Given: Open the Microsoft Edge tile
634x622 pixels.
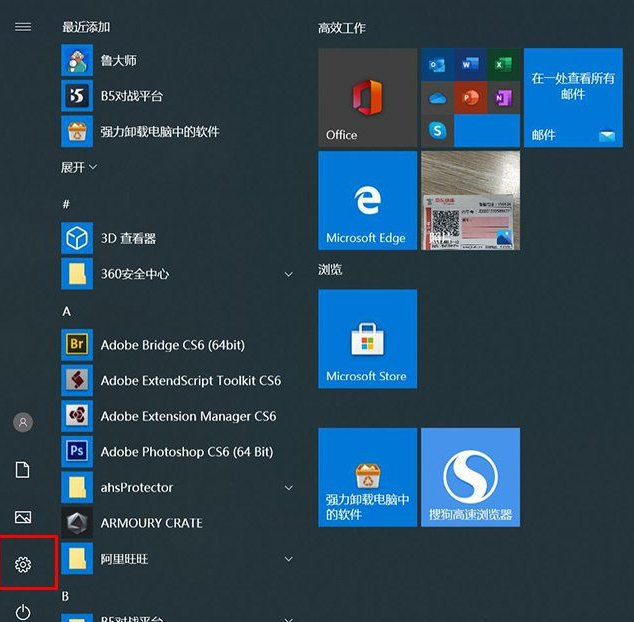Looking at the screenshot, I should coord(368,201).
